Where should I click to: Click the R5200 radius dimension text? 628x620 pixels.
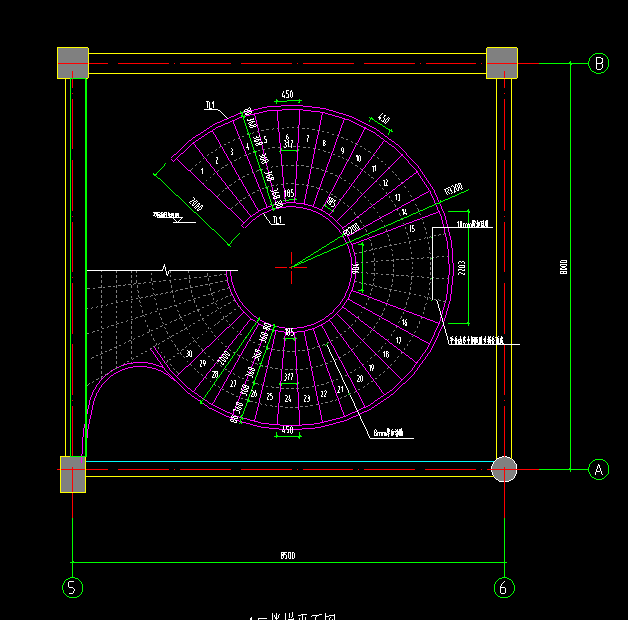(x=453, y=188)
